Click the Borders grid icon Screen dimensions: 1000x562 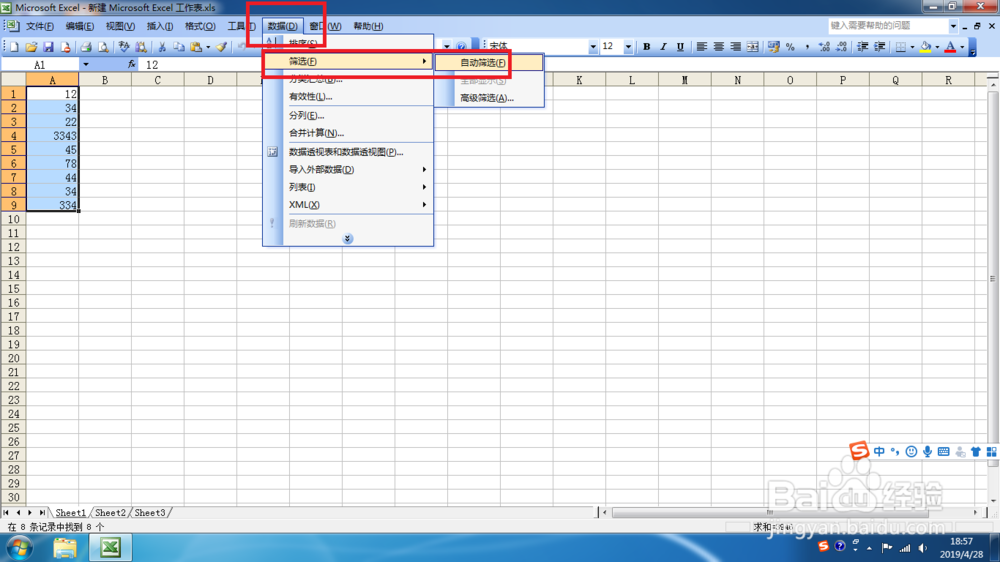[900, 47]
